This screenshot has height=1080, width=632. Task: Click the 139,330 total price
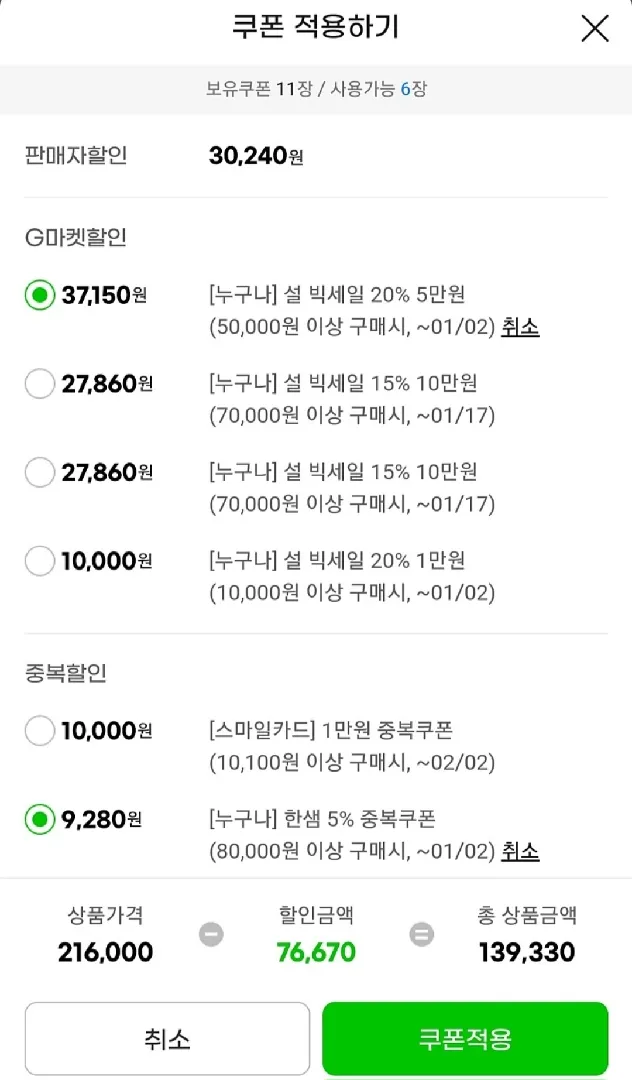pos(527,953)
